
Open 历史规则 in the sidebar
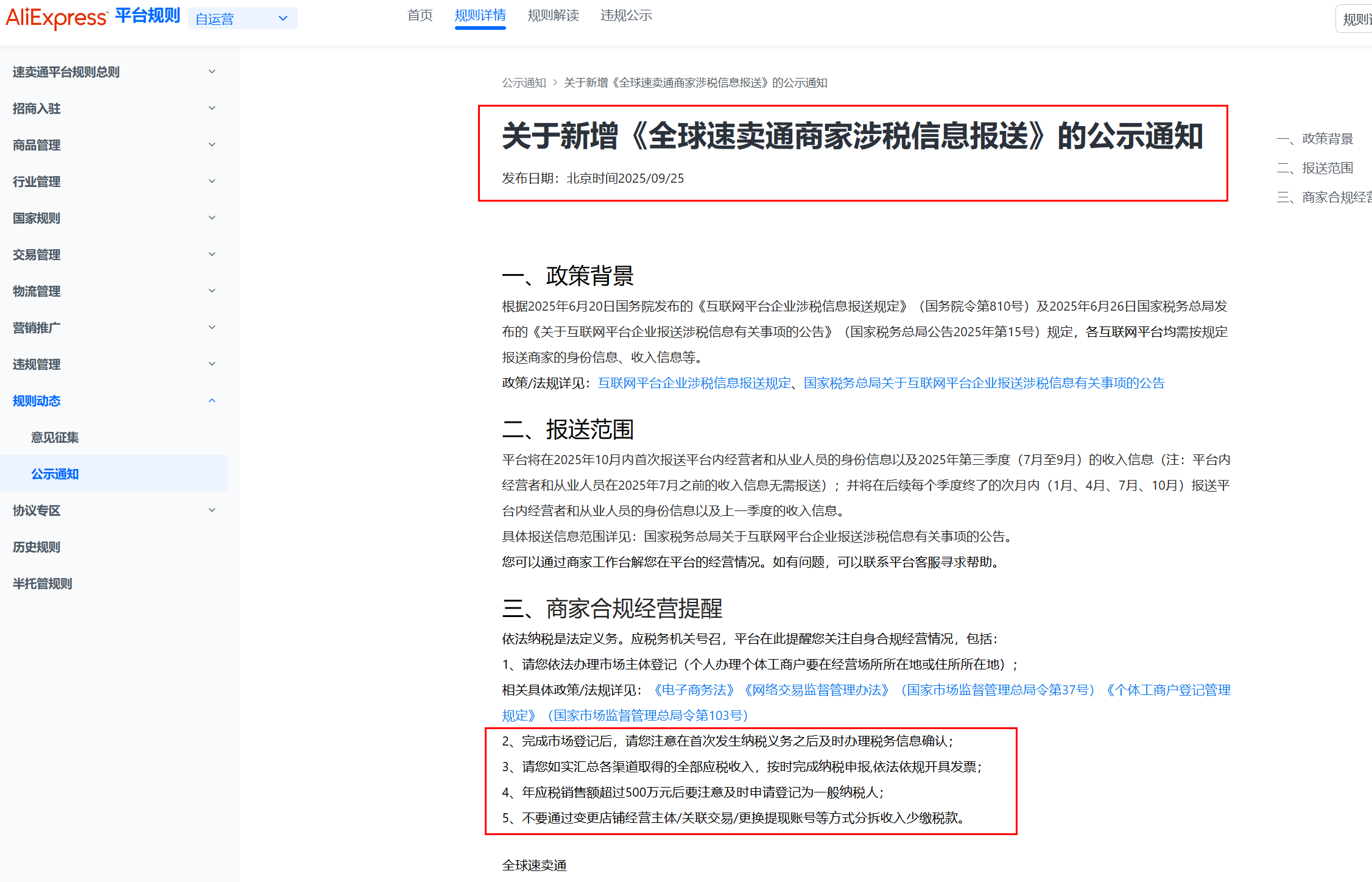coord(37,547)
